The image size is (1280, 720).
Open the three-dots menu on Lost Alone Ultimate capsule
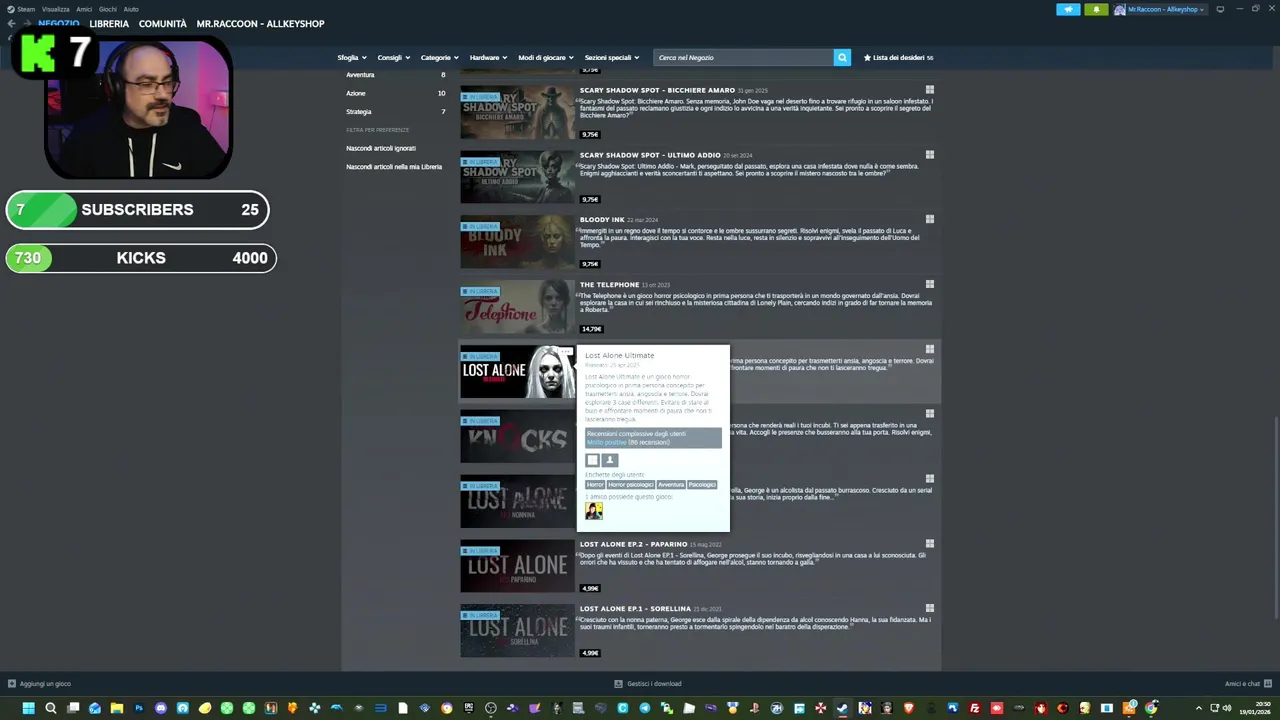coord(567,351)
